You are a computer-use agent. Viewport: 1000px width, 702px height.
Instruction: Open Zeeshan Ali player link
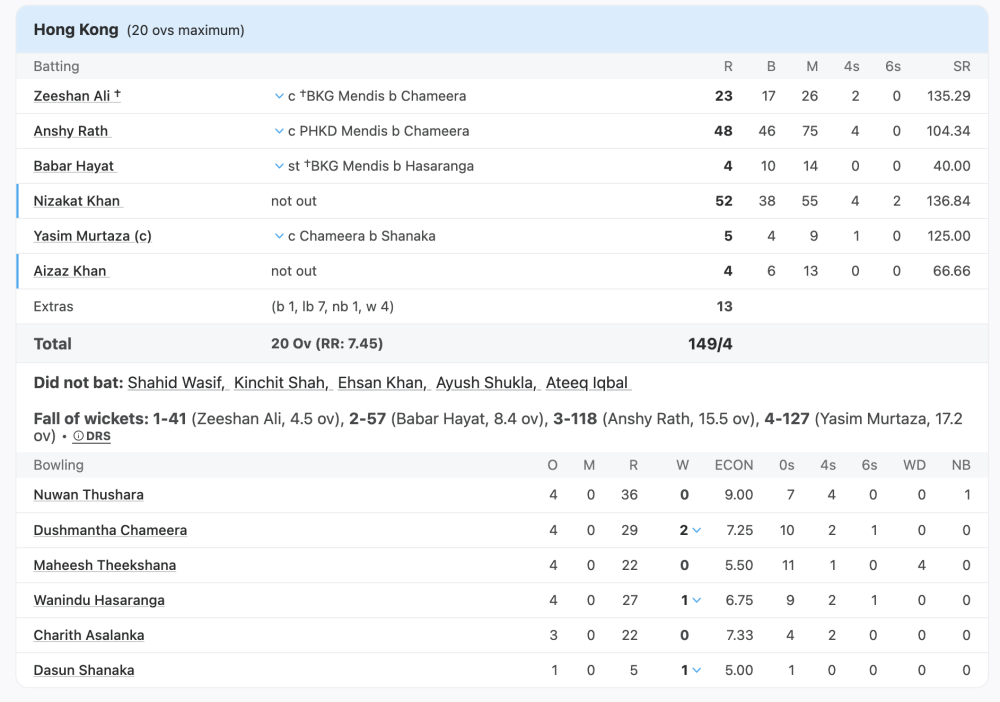coord(72,96)
